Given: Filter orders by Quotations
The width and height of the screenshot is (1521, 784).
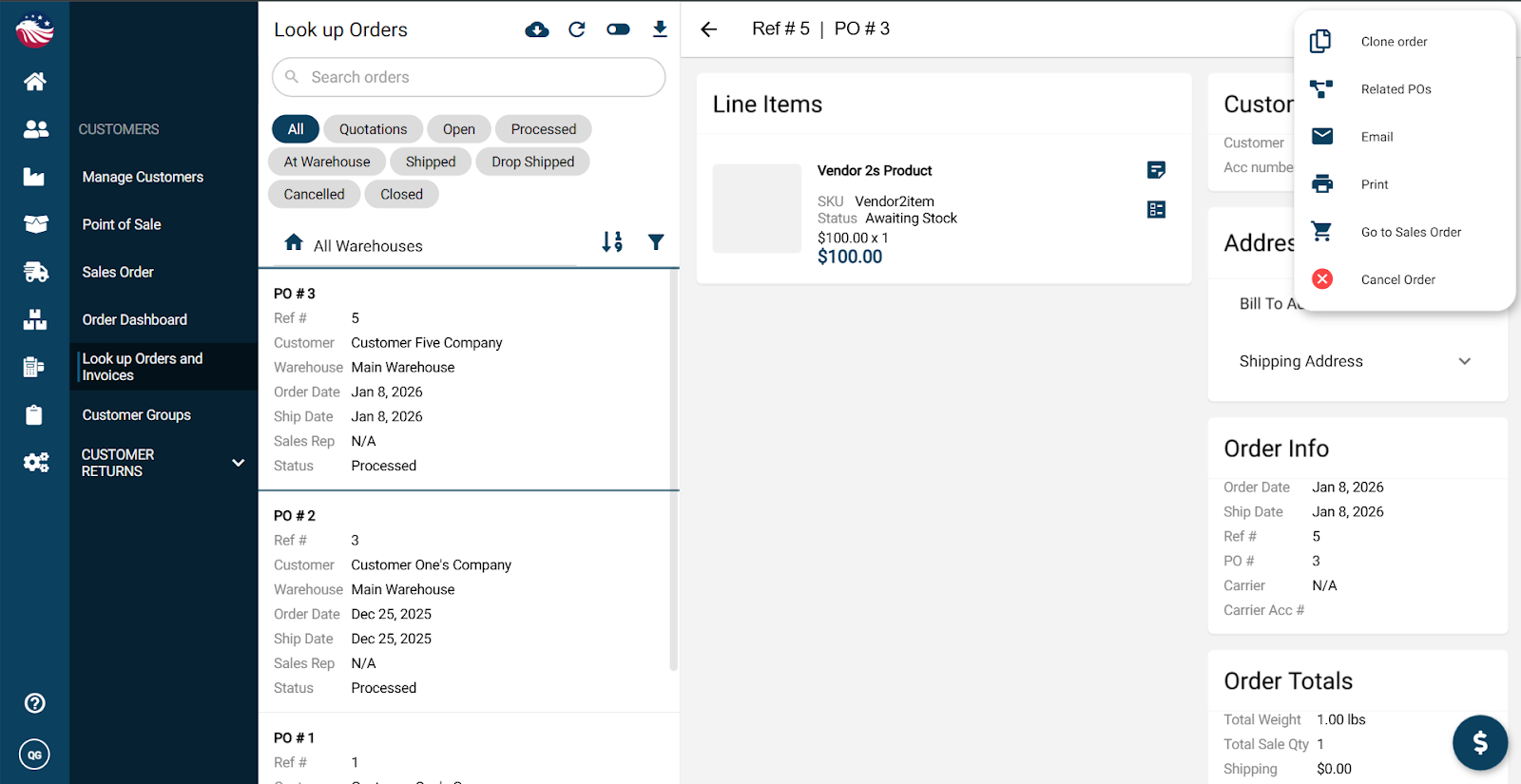Looking at the screenshot, I should 373,129.
